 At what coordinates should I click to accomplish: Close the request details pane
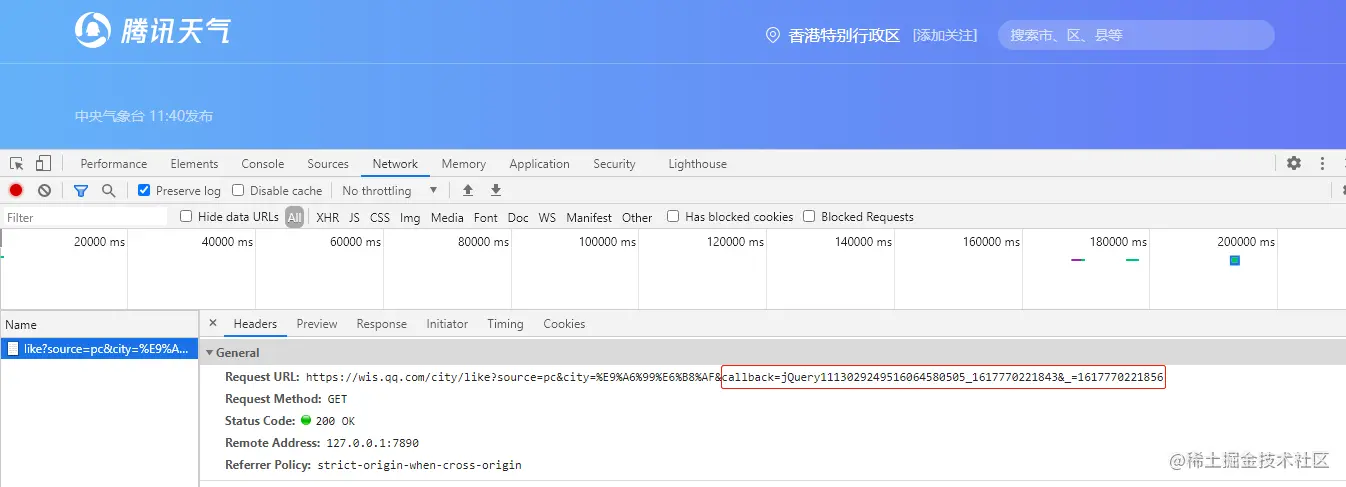pos(212,323)
